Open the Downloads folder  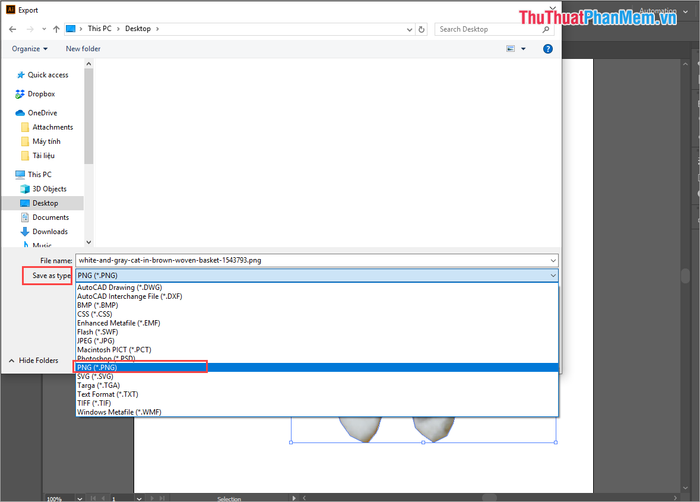point(44,232)
